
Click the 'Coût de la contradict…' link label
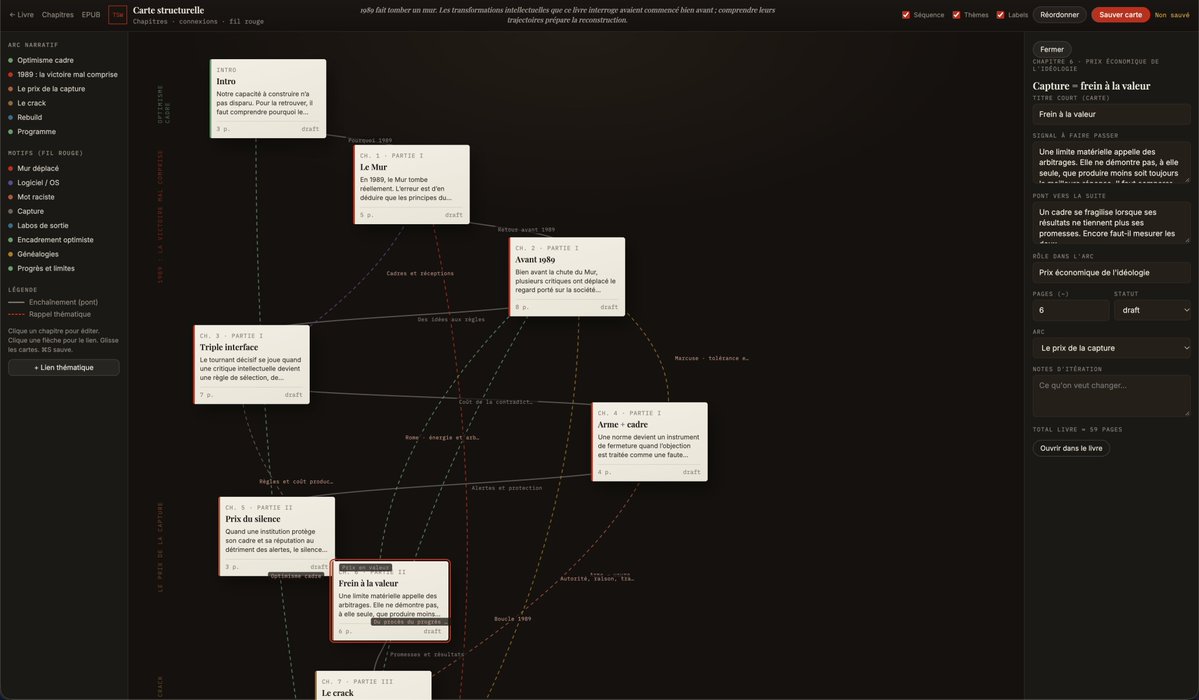point(495,402)
